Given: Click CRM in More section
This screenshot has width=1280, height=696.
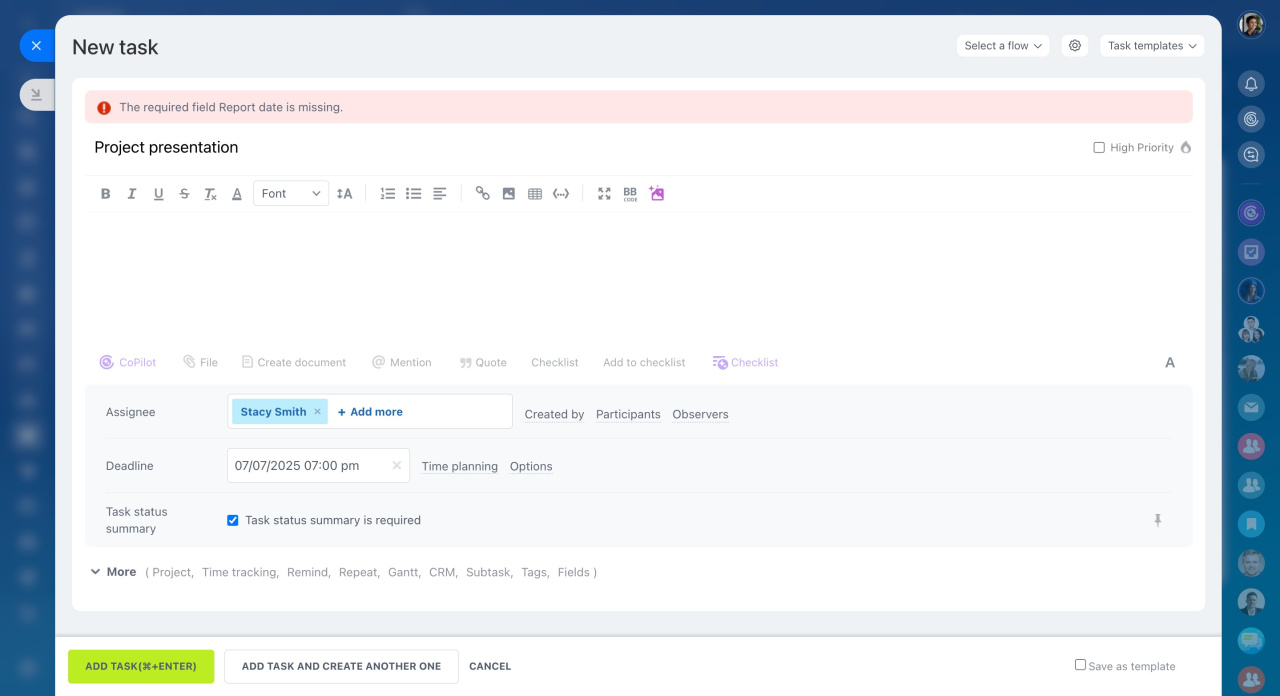Looking at the screenshot, I should pyautogui.click(x=443, y=572).
